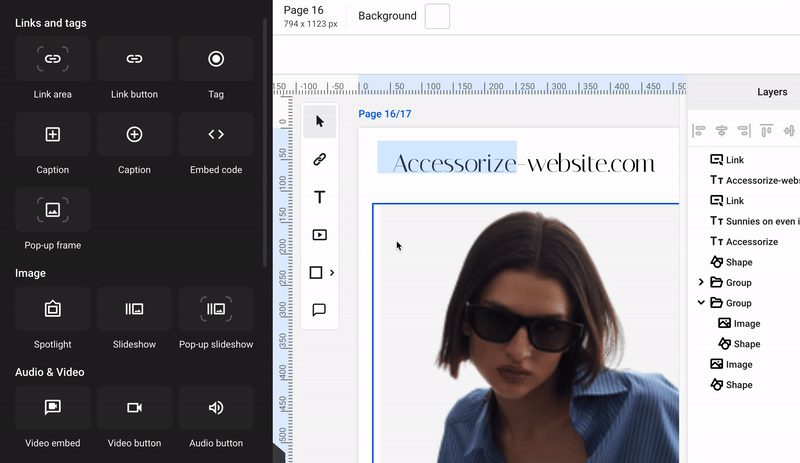Select the woman with sunglasses photo

point(528,334)
